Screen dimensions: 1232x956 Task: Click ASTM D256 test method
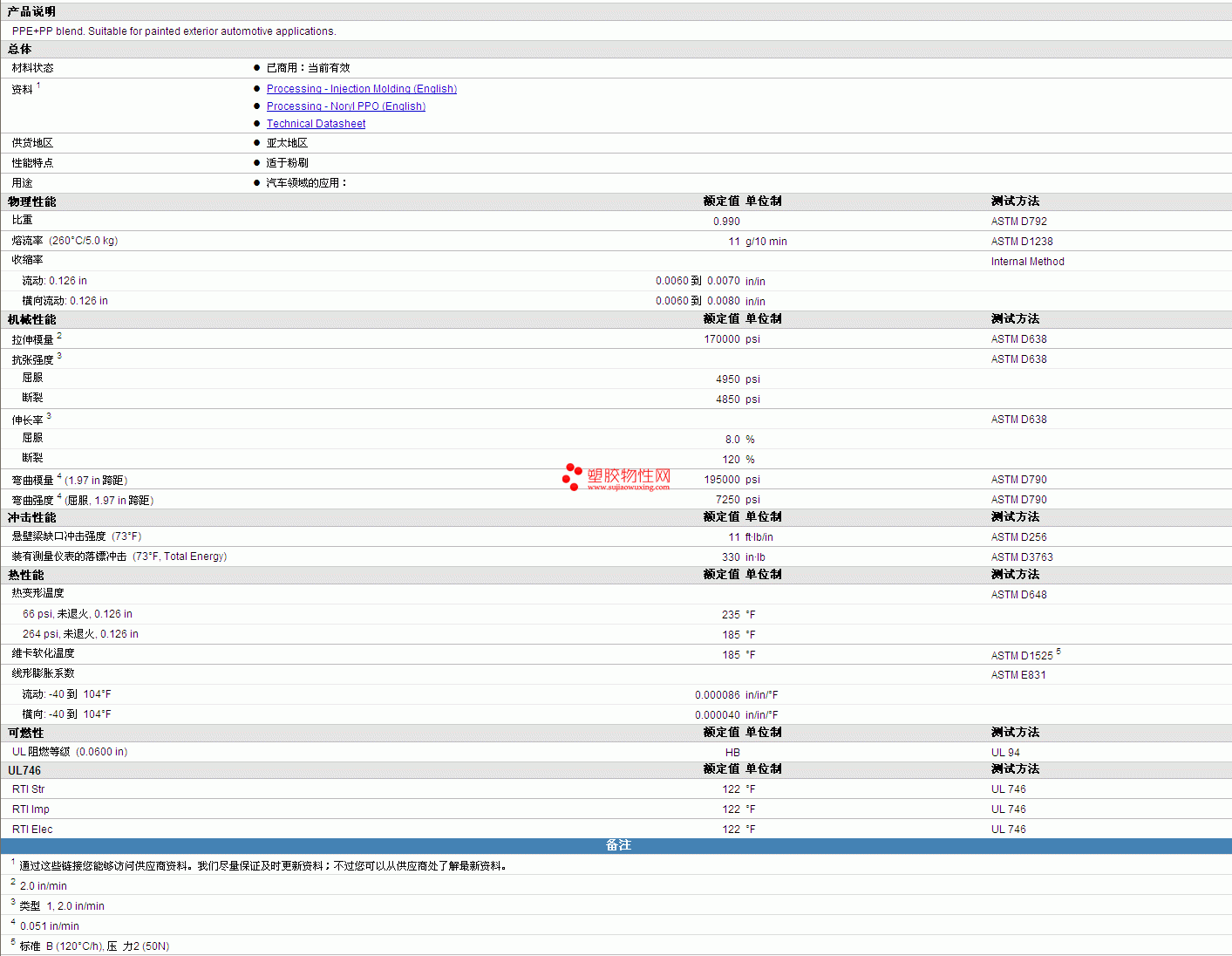pos(1018,537)
